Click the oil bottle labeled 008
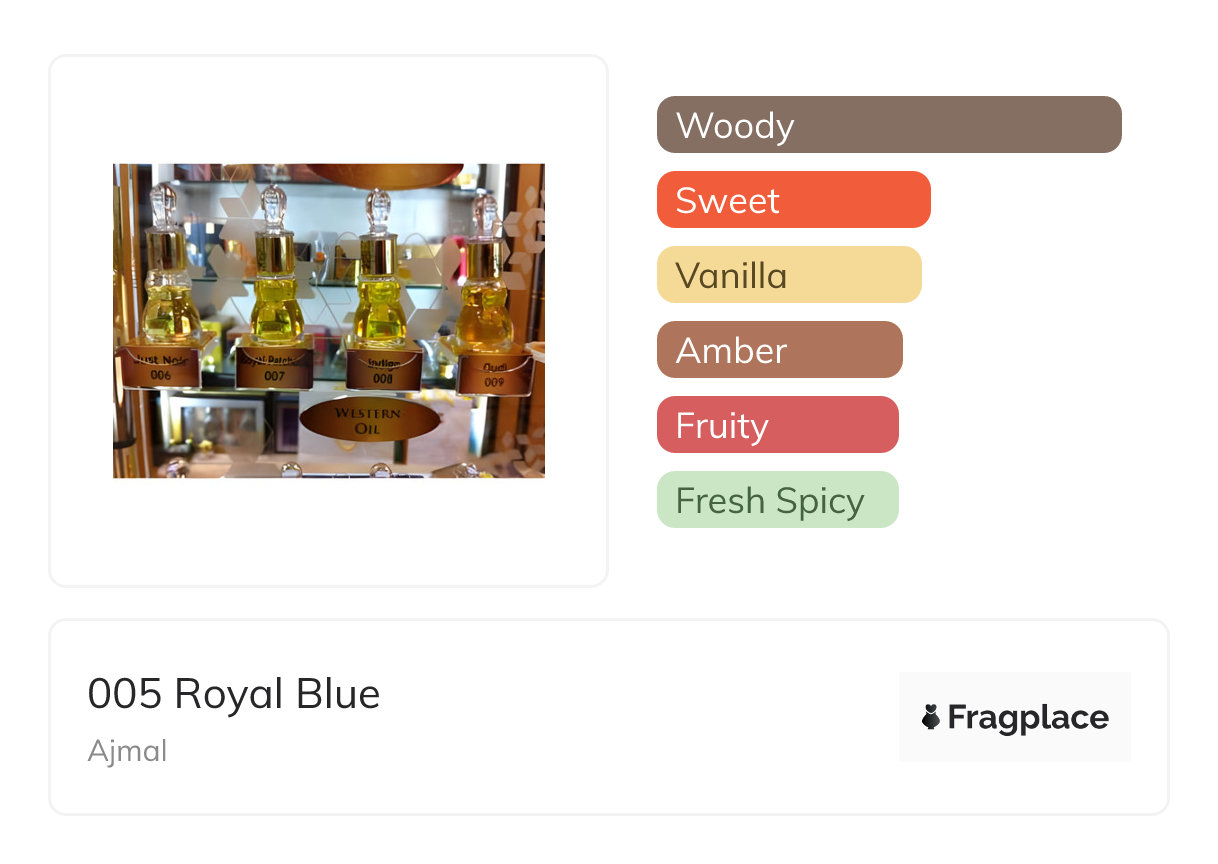The width and height of the screenshot is (1218, 864). pos(380,268)
